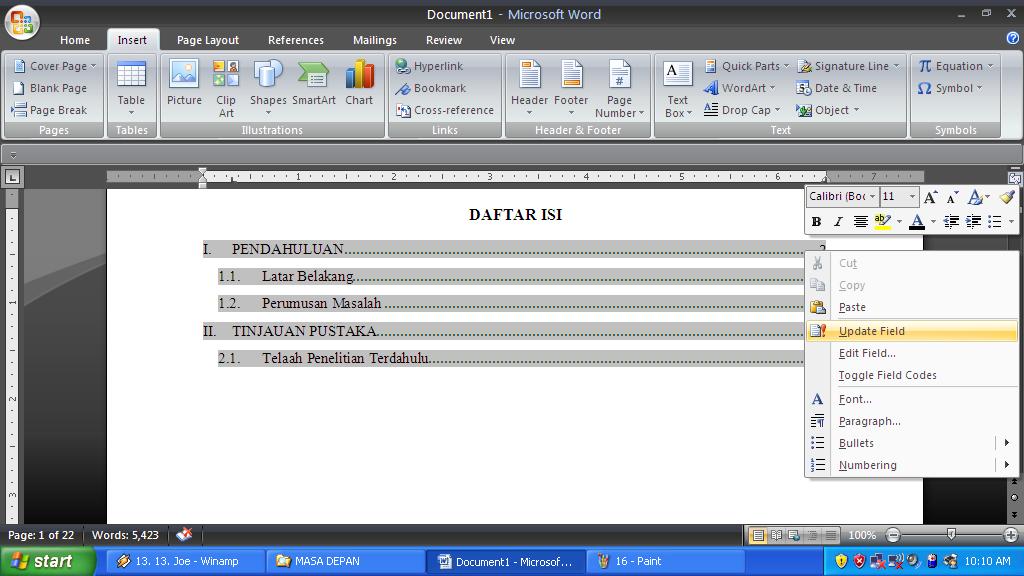
Task: Switch to Draft view
Action: coord(830,536)
